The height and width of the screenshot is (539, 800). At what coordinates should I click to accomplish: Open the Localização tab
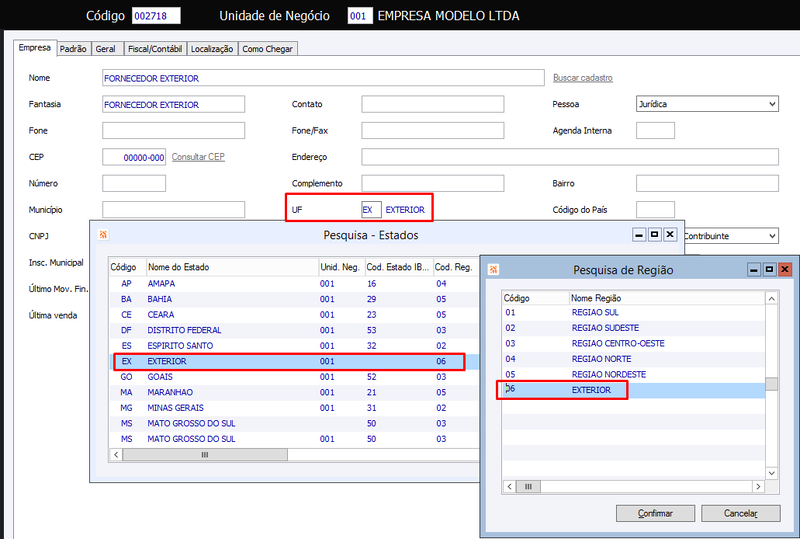coord(212,49)
